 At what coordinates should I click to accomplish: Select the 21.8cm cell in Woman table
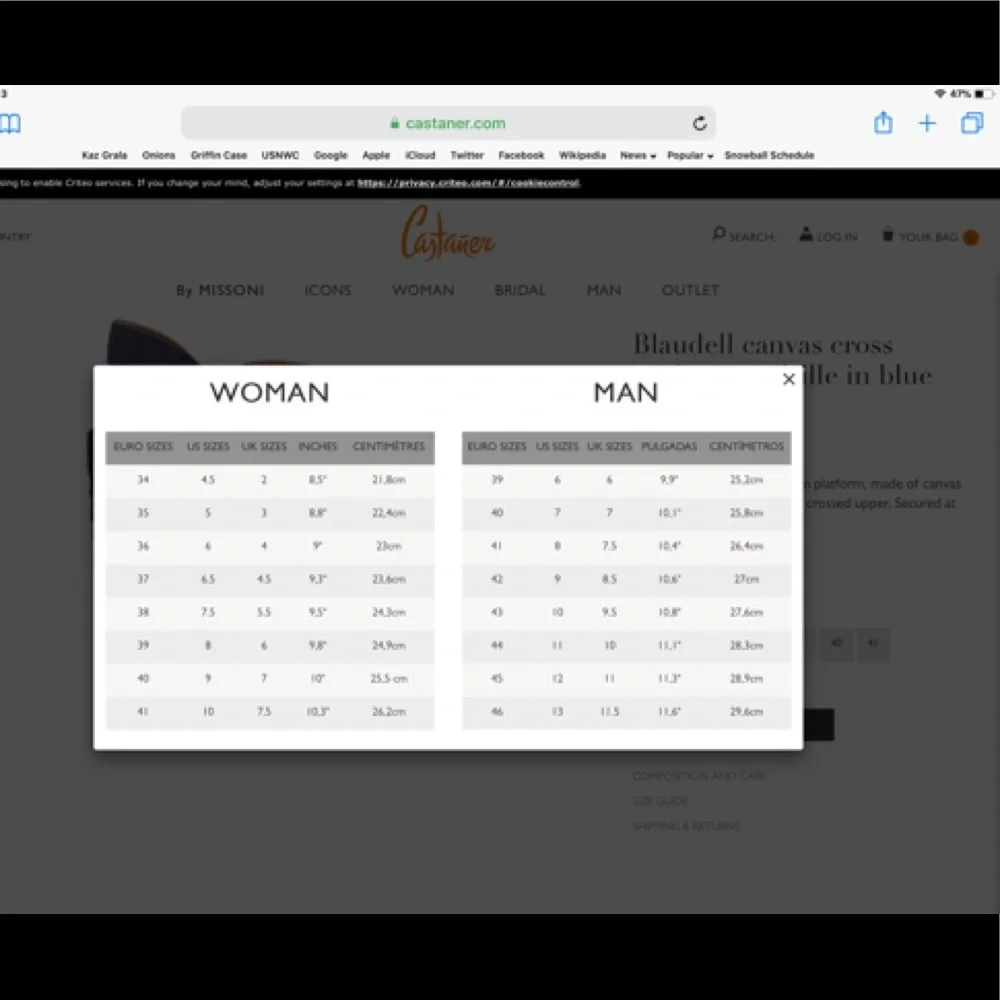(x=389, y=480)
